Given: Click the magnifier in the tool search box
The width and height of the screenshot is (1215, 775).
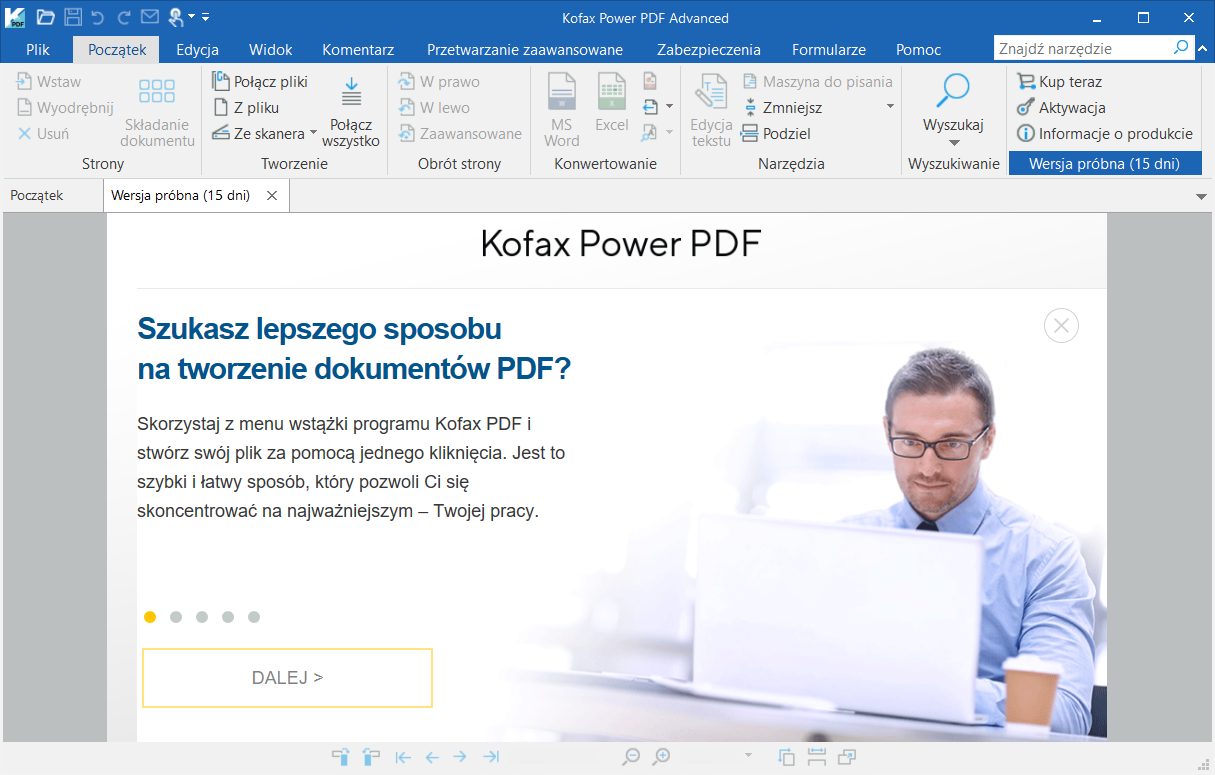Looking at the screenshot, I should tap(1181, 47).
